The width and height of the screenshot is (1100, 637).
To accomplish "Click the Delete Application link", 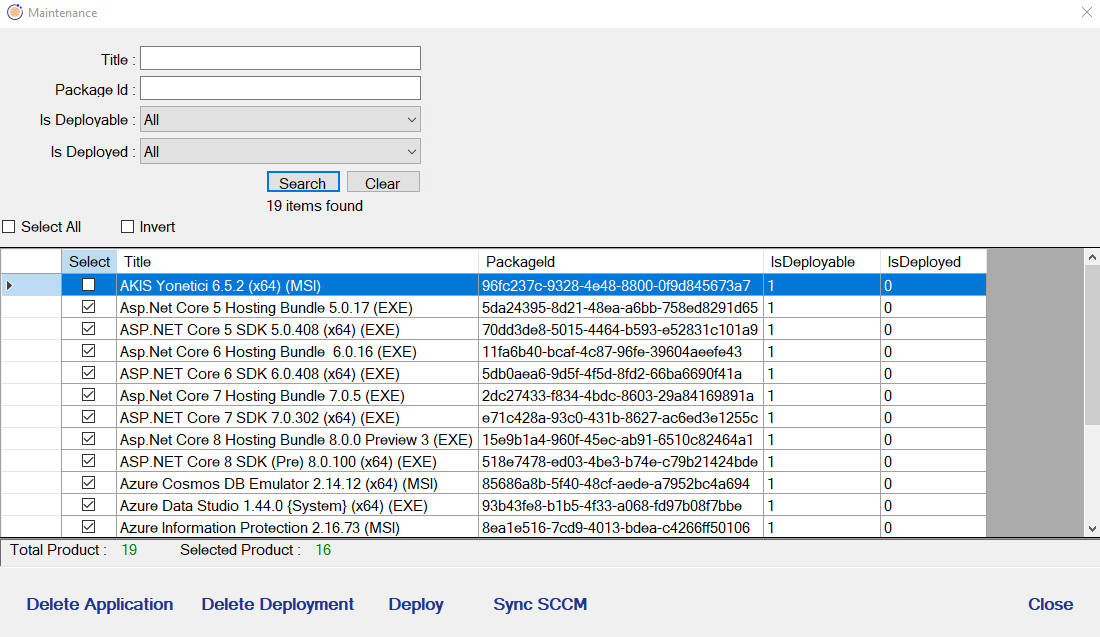I will tap(100, 604).
